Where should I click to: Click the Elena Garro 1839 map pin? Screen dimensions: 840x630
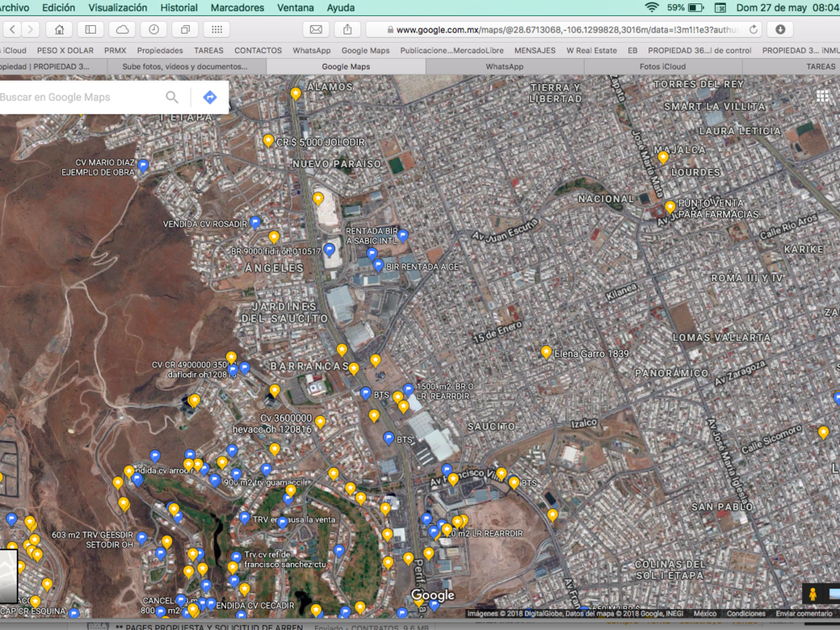[546, 352]
